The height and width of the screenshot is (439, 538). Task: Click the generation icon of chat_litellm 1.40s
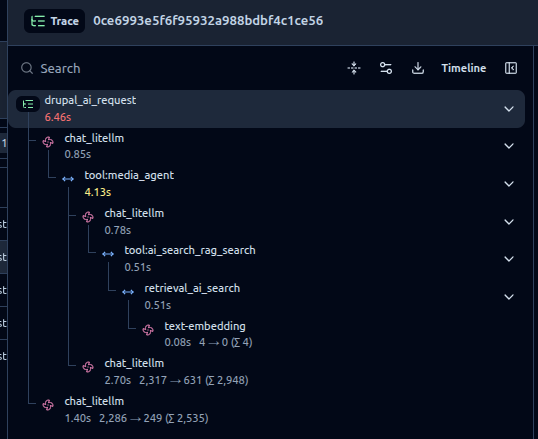tap(48, 405)
